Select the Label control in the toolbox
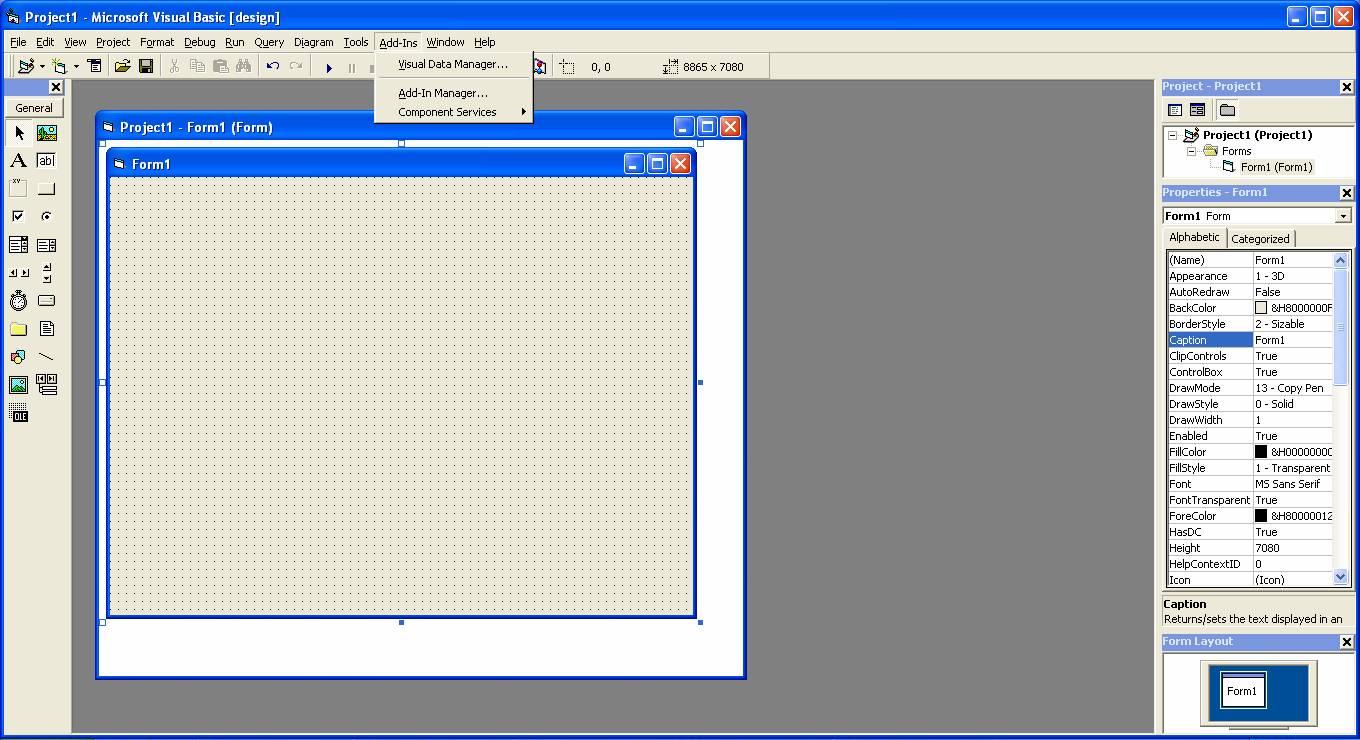This screenshot has width=1360, height=740. (x=18, y=160)
